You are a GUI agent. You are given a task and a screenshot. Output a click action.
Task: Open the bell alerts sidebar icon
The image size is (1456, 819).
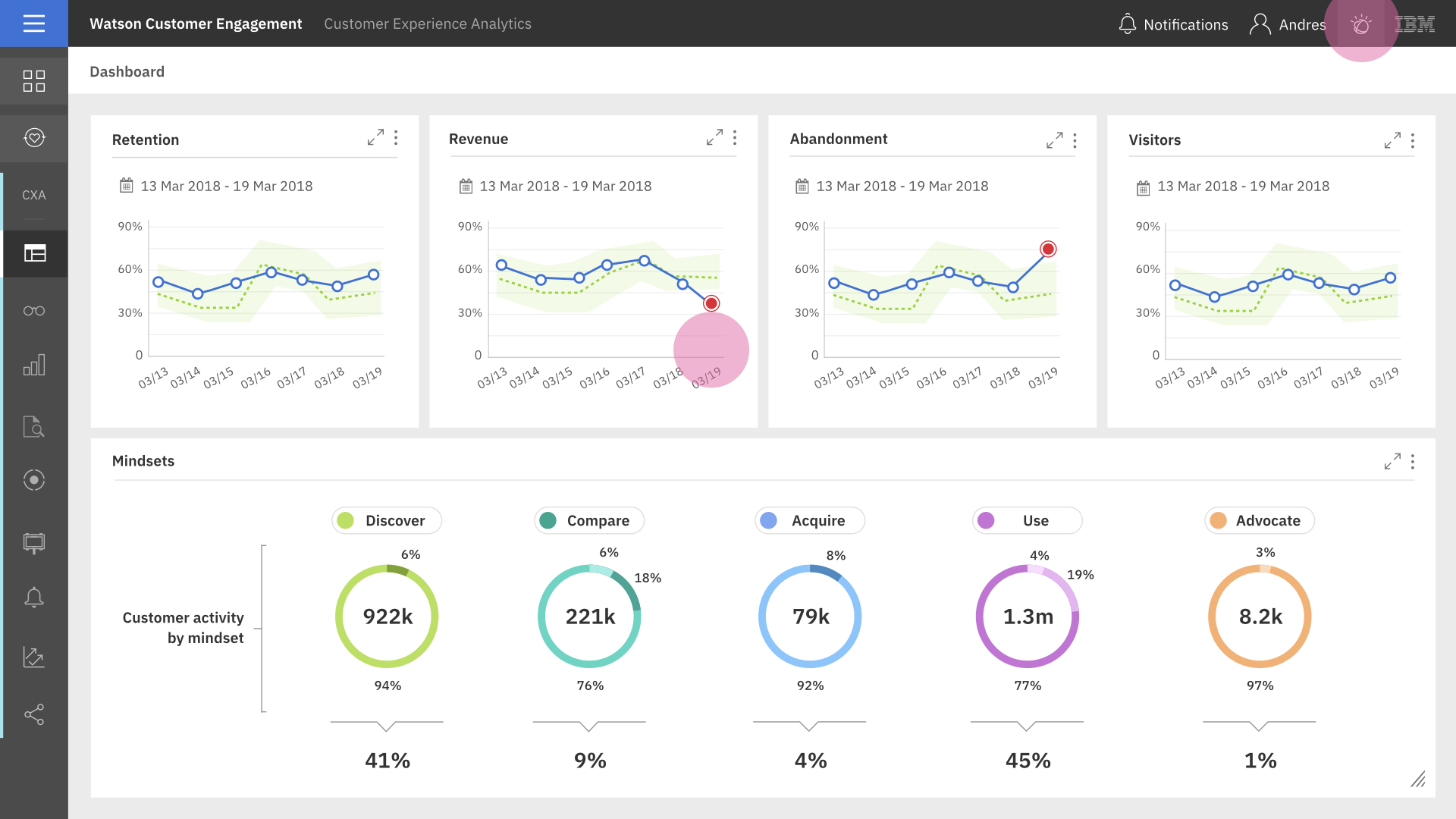pyautogui.click(x=34, y=598)
